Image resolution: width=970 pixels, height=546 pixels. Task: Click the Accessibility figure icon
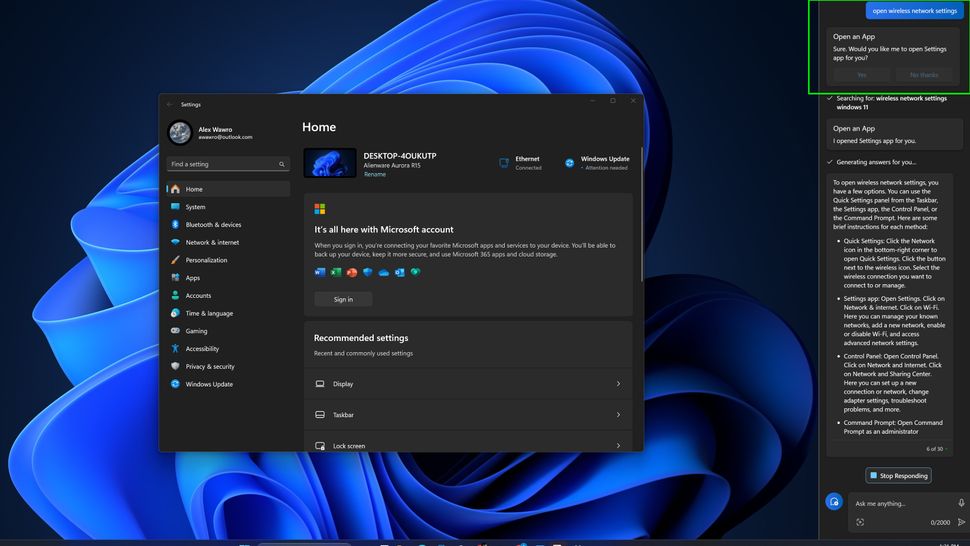175,349
